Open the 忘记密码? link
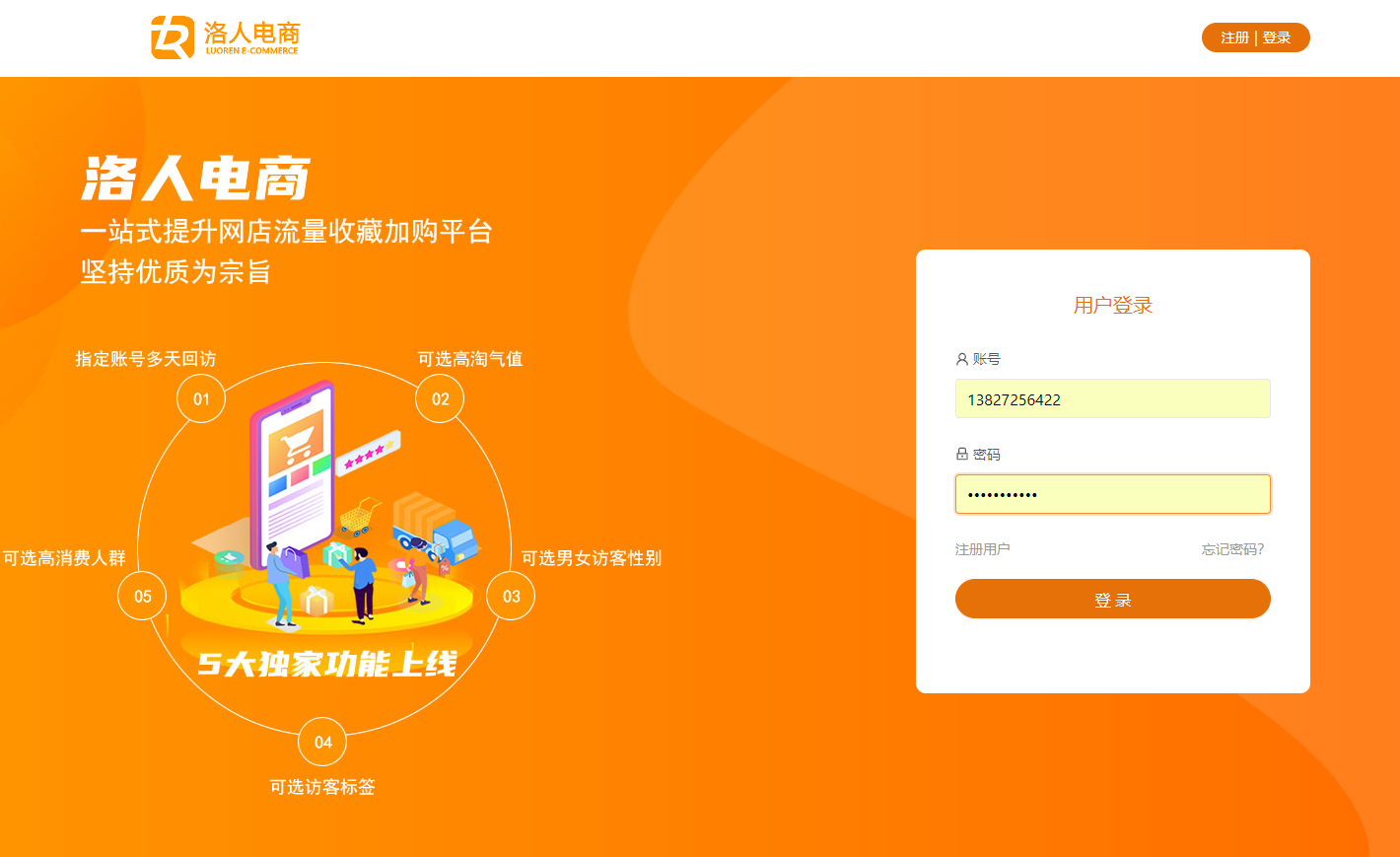Viewport: 1400px width, 857px height. (x=1232, y=549)
